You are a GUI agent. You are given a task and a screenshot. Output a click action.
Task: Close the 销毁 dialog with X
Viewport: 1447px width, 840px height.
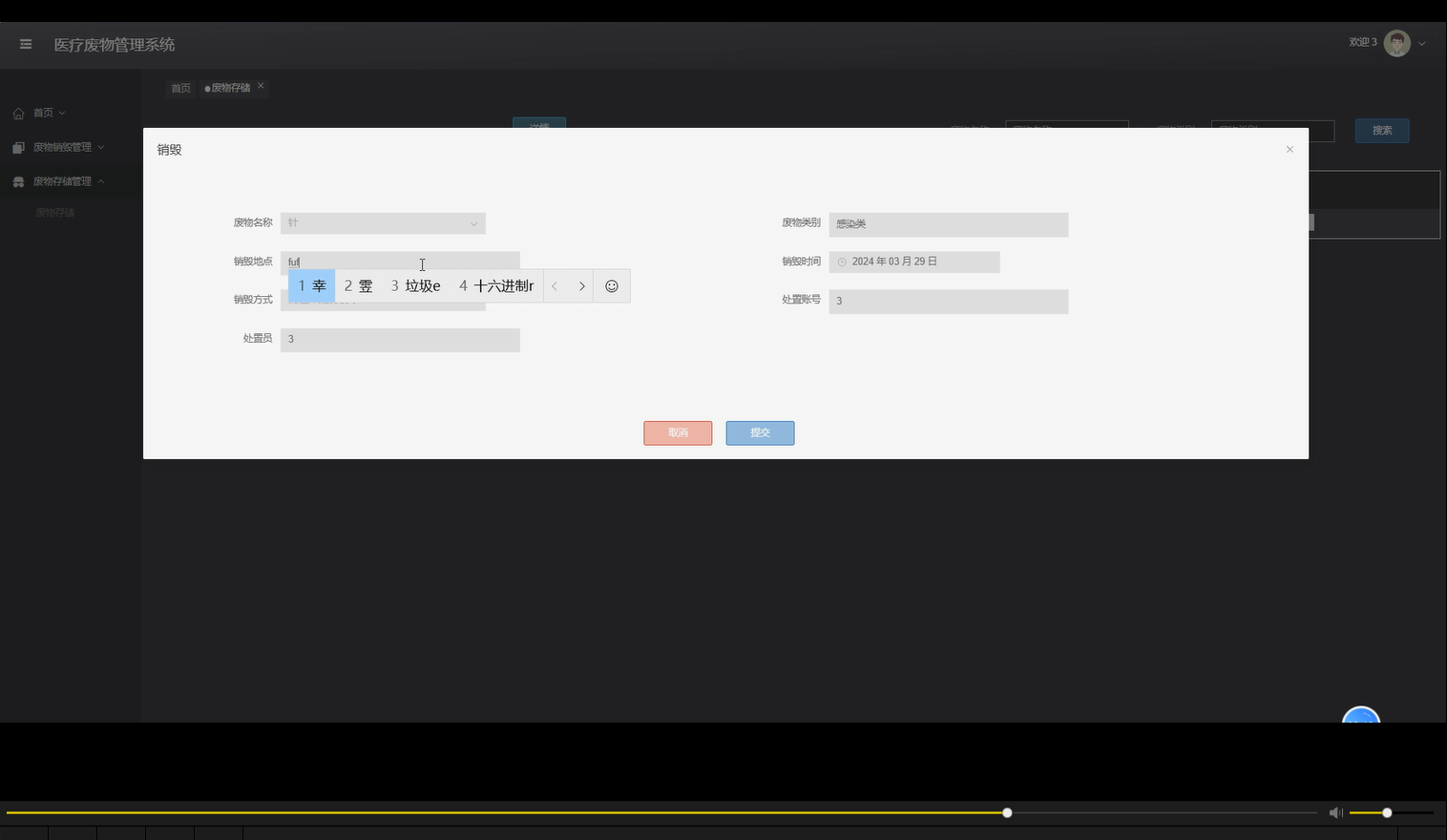click(x=1290, y=149)
